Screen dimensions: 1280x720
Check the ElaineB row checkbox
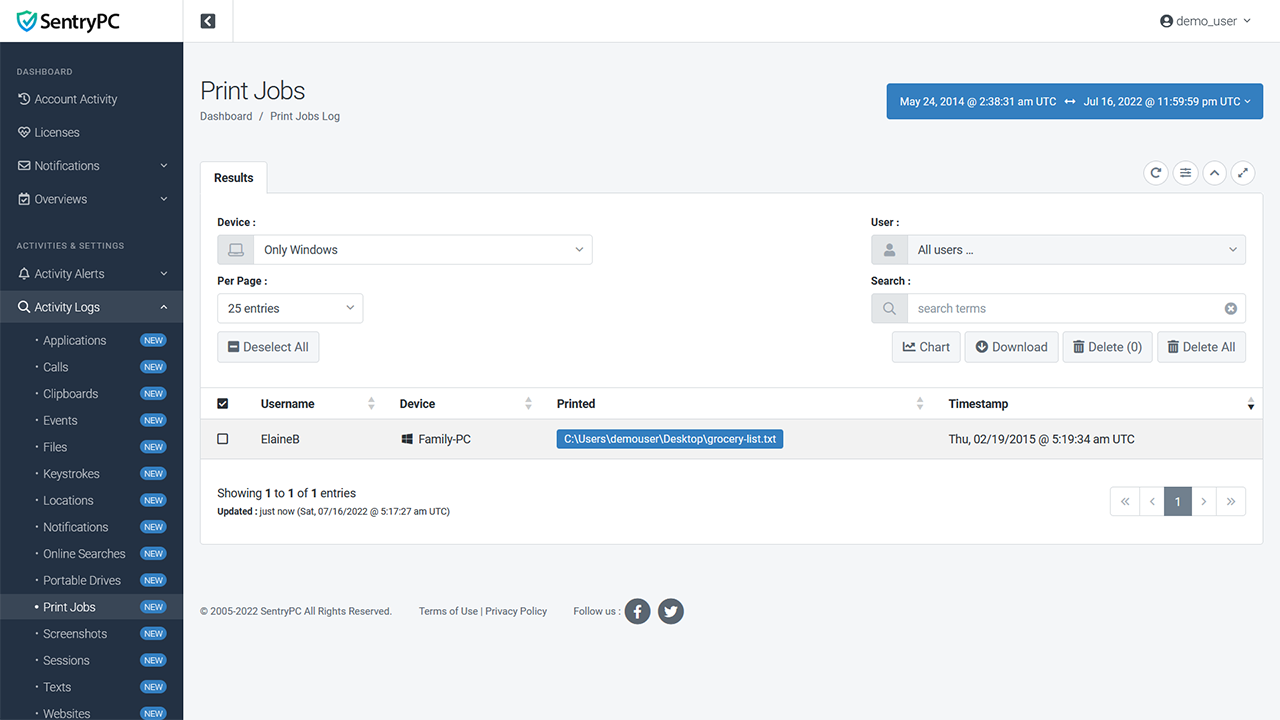click(x=223, y=439)
